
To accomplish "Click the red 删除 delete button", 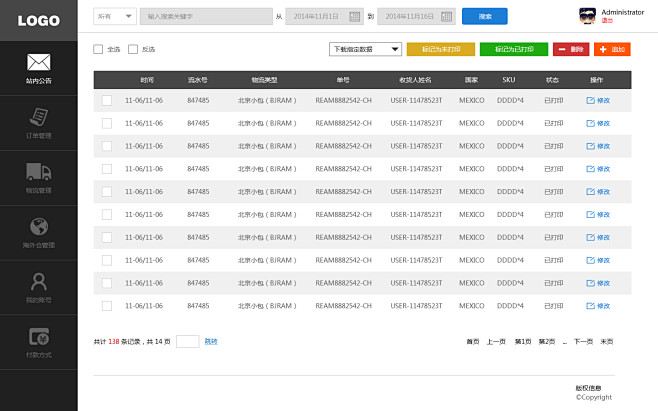I will [571, 49].
